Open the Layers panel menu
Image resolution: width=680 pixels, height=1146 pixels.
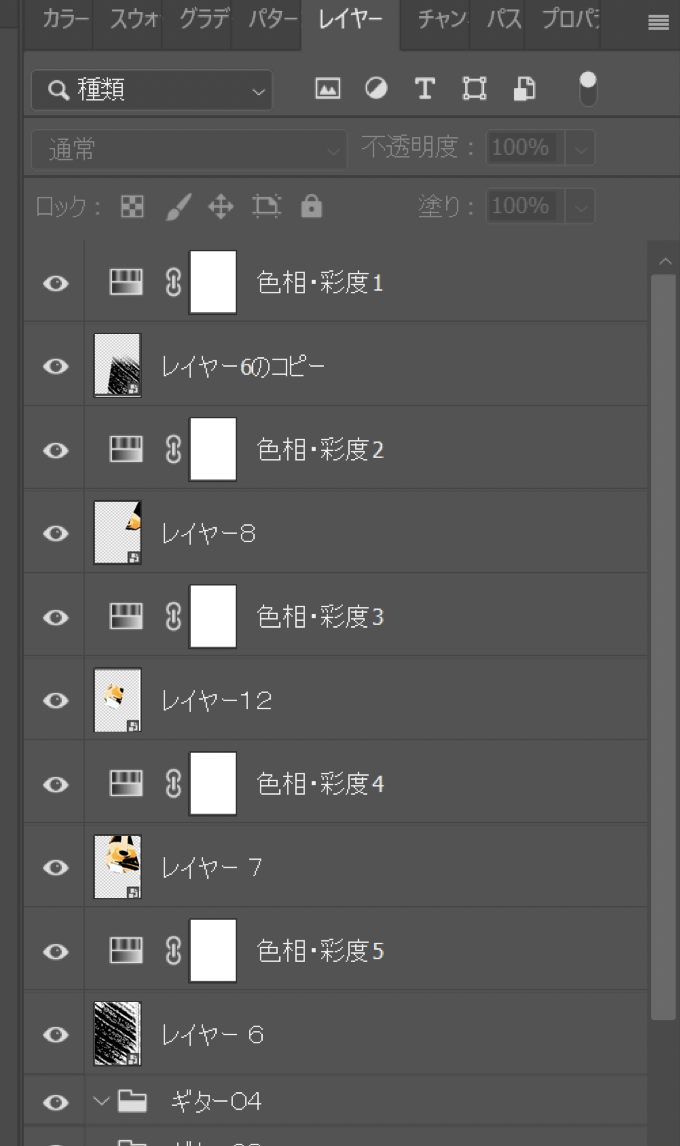point(658,23)
